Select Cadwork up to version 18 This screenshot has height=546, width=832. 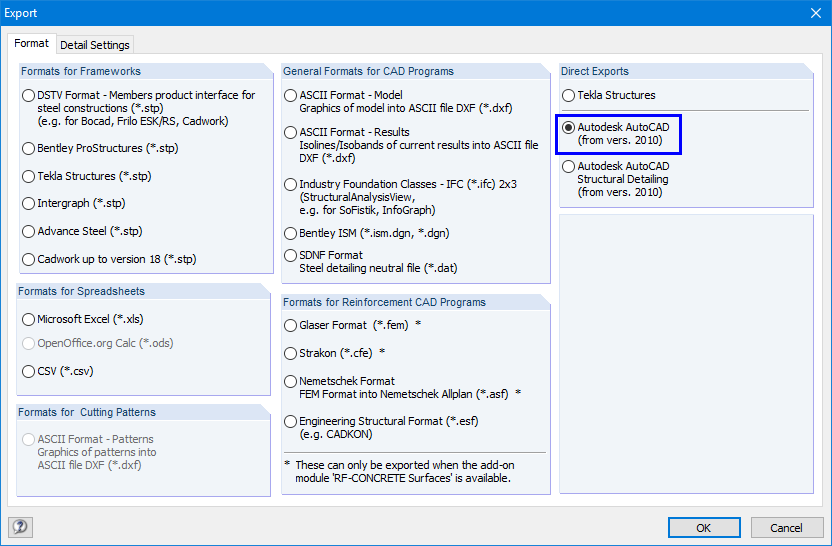[28, 260]
